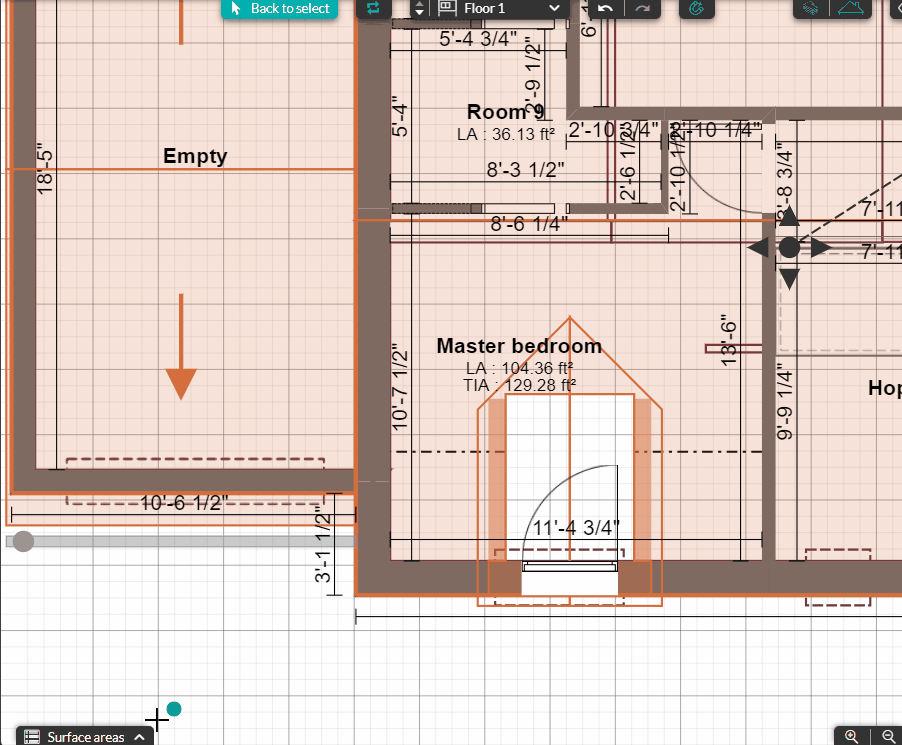
Task: Expand the right-edge panel chevron
Action: point(898,8)
